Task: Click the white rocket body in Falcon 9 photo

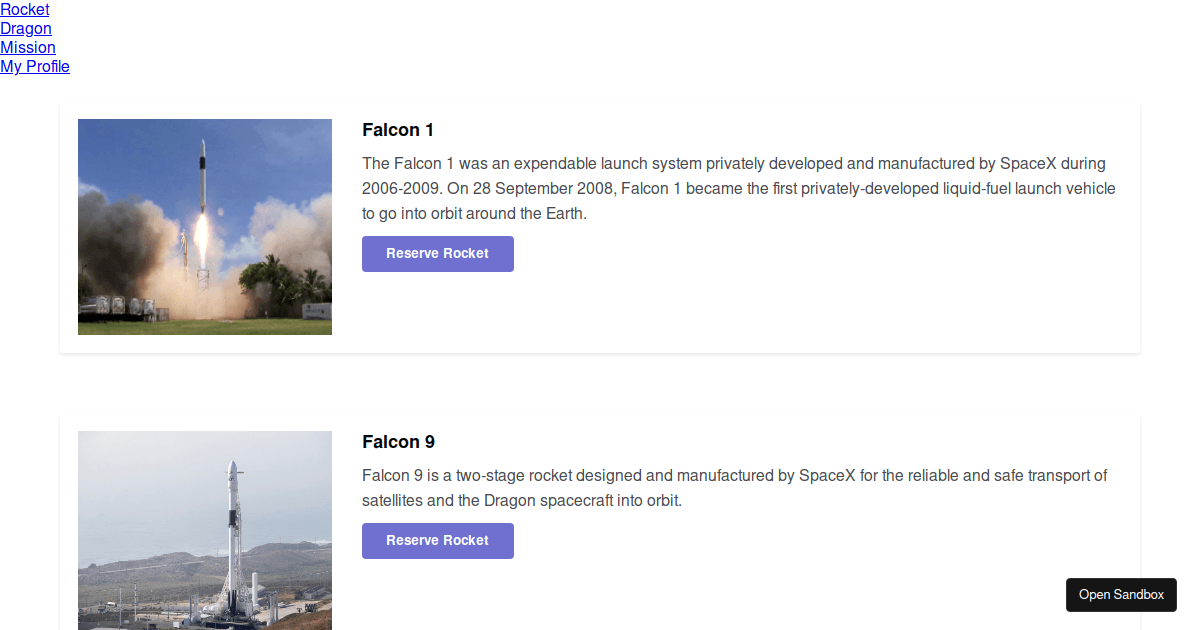Action: 232,540
